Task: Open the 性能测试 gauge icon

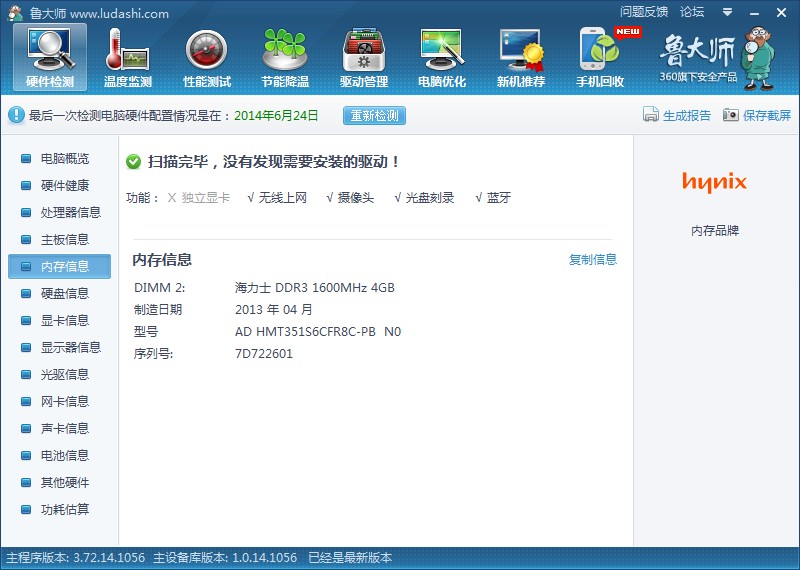Action: pos(207,58)
